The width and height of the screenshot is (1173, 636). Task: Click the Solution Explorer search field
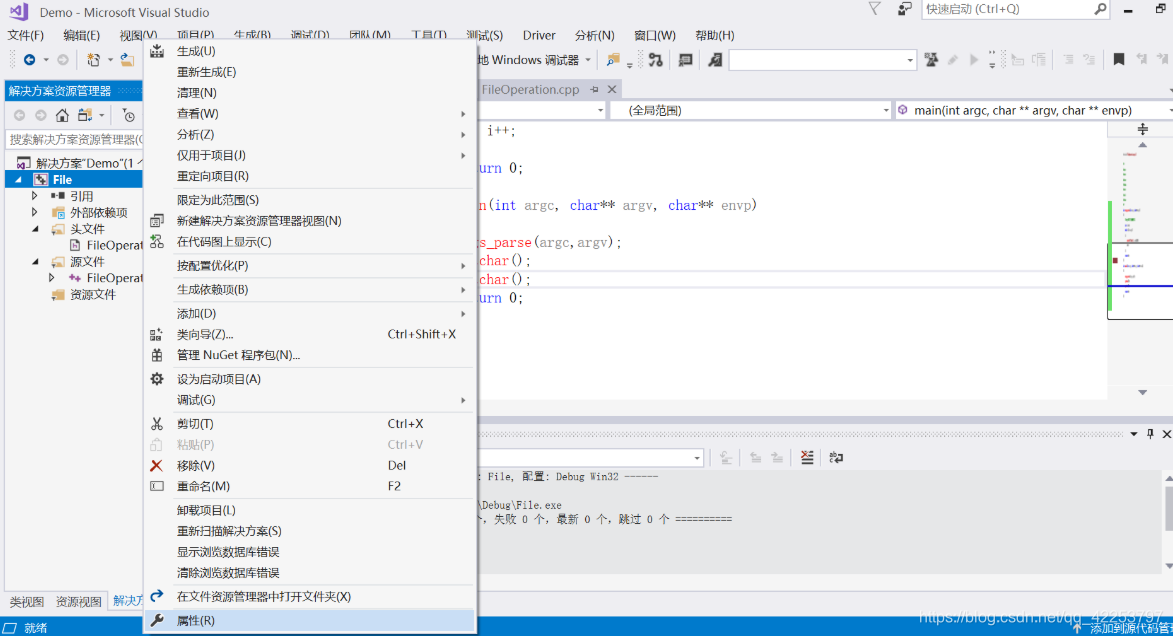[x=75, y=139]
